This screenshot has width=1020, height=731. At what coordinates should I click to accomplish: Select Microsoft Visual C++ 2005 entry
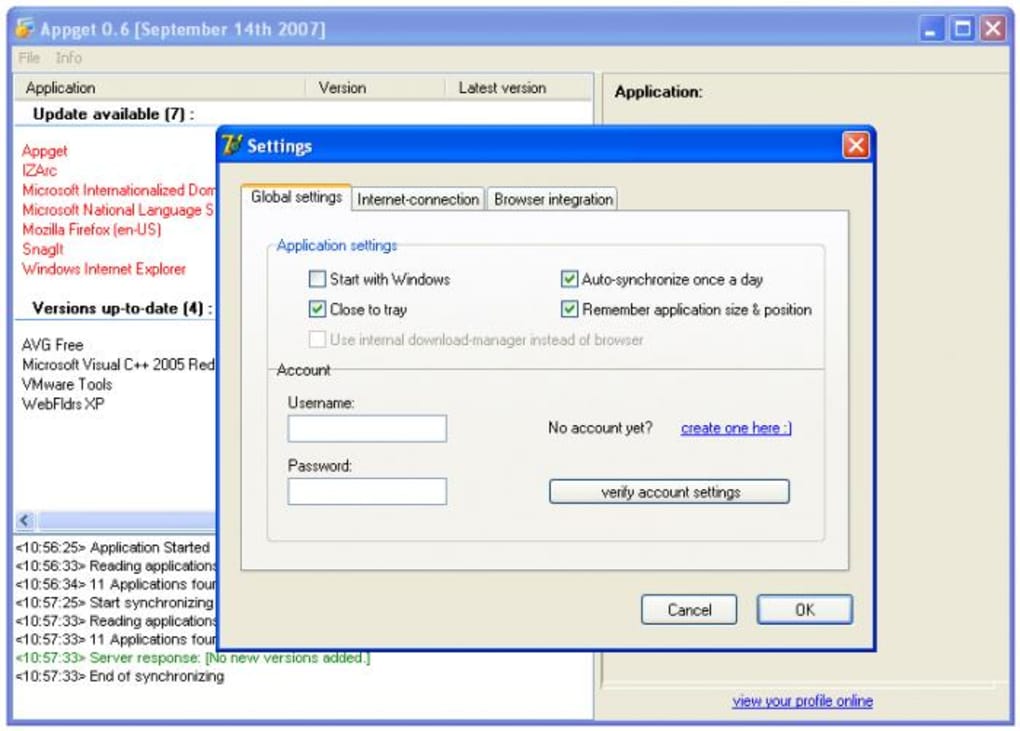(x=118, y=364)
